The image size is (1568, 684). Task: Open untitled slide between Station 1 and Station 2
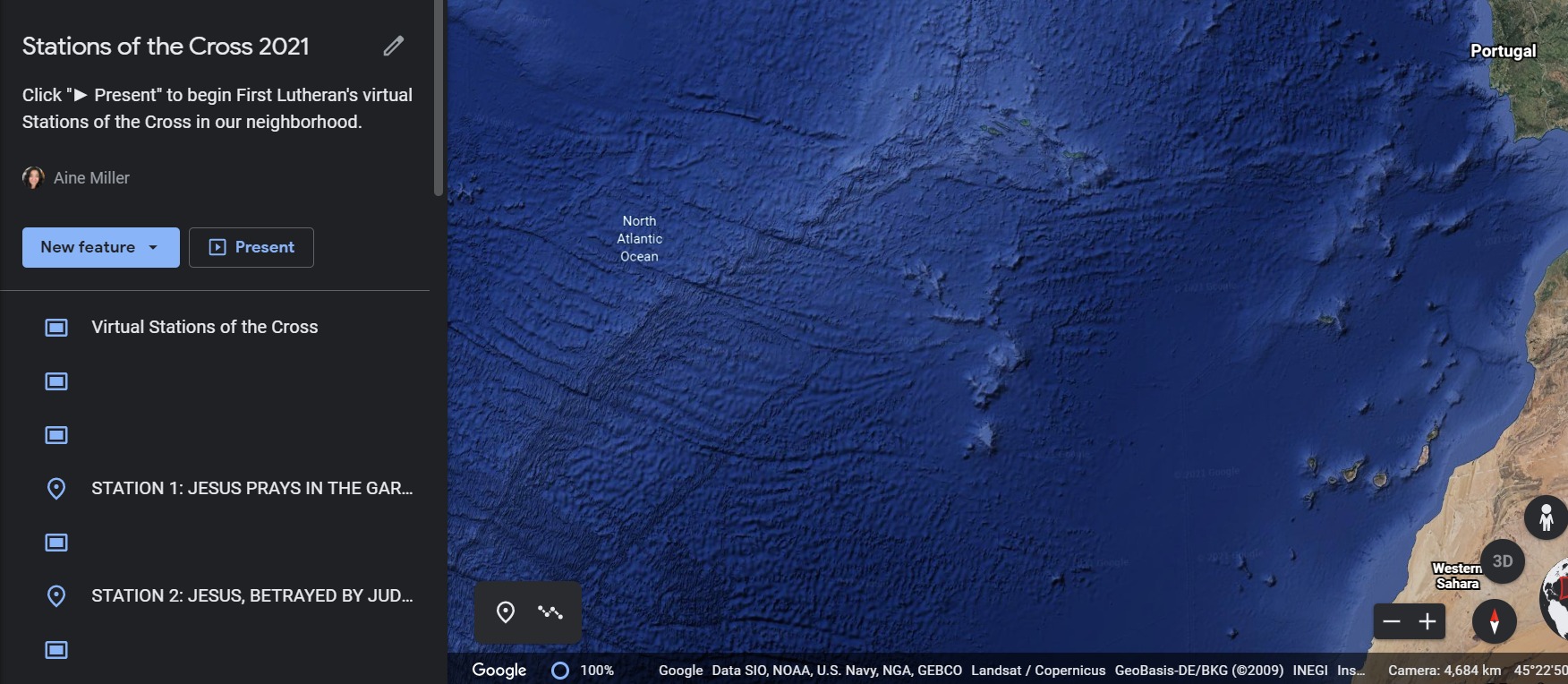56,543
